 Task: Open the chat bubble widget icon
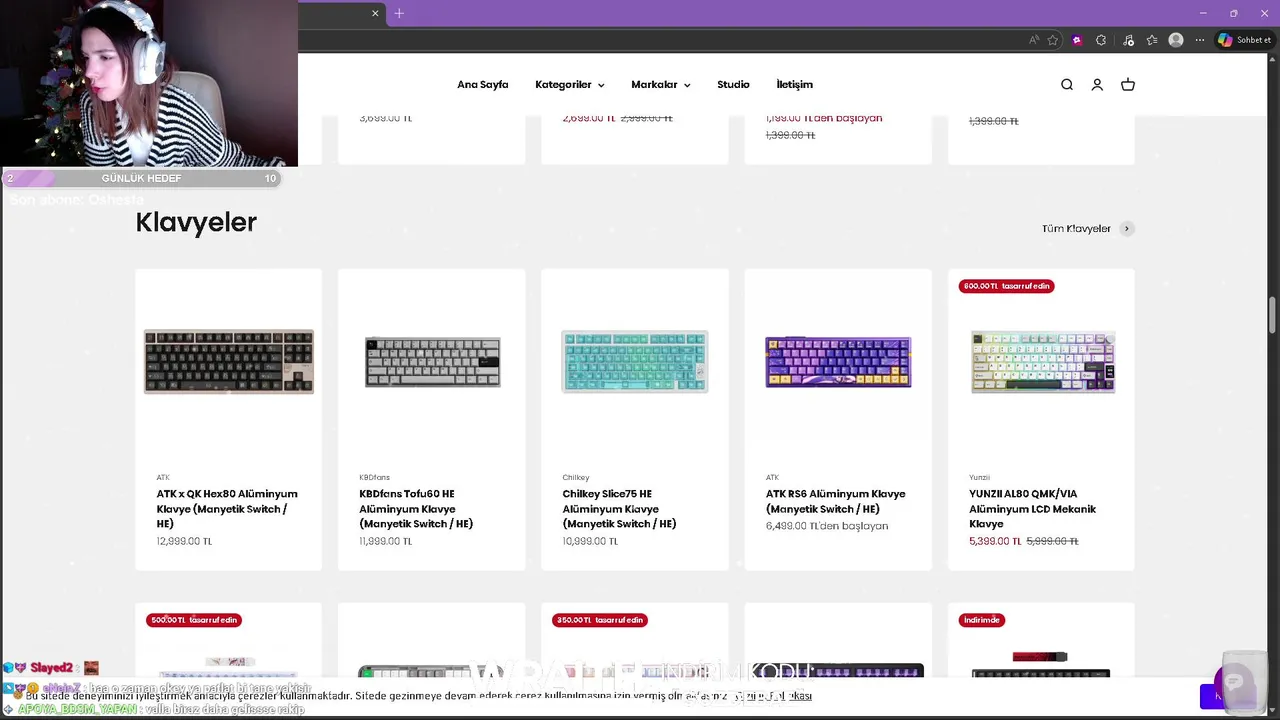tap(1235, 682)
